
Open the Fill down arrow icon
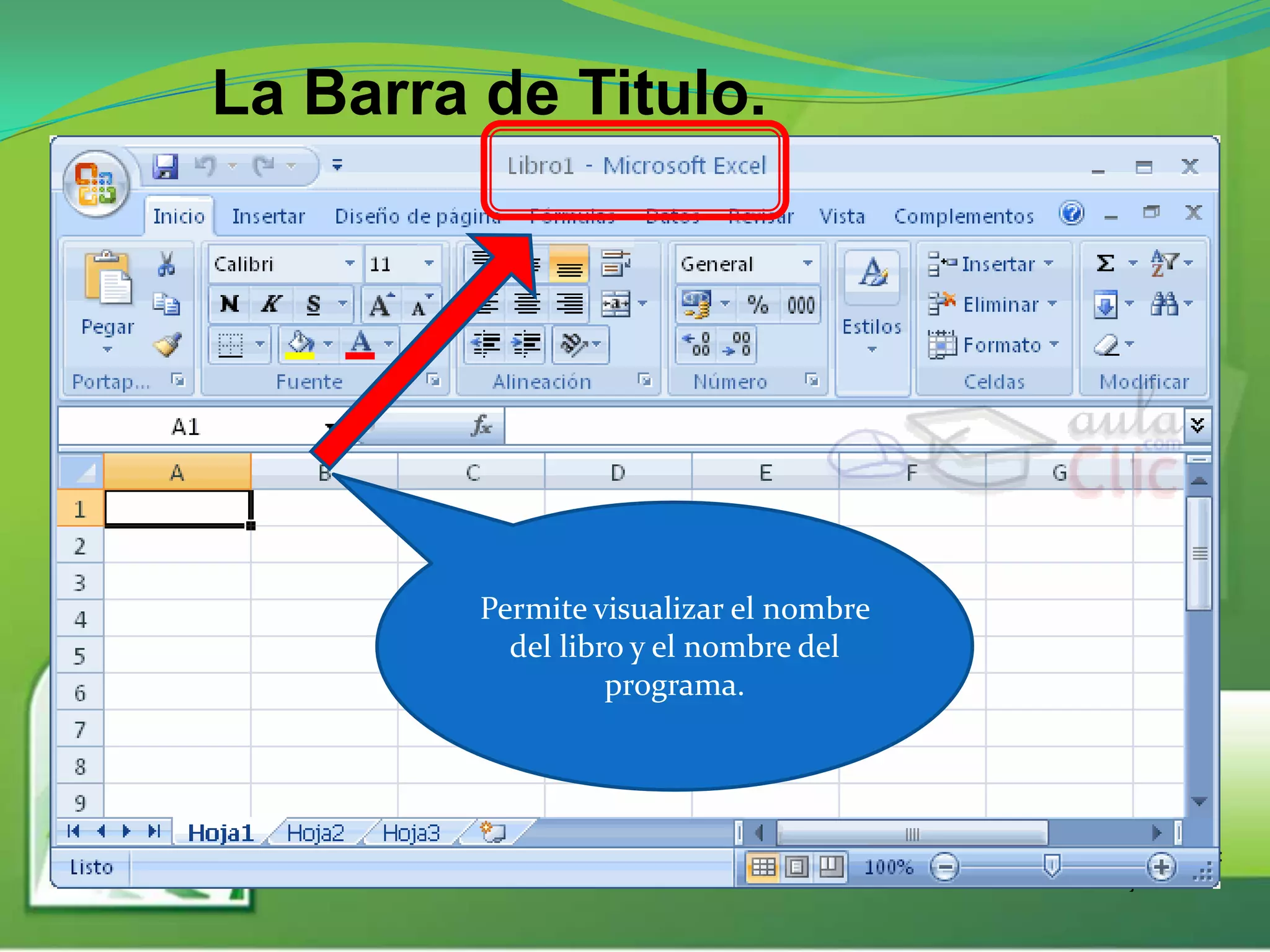1106,304
